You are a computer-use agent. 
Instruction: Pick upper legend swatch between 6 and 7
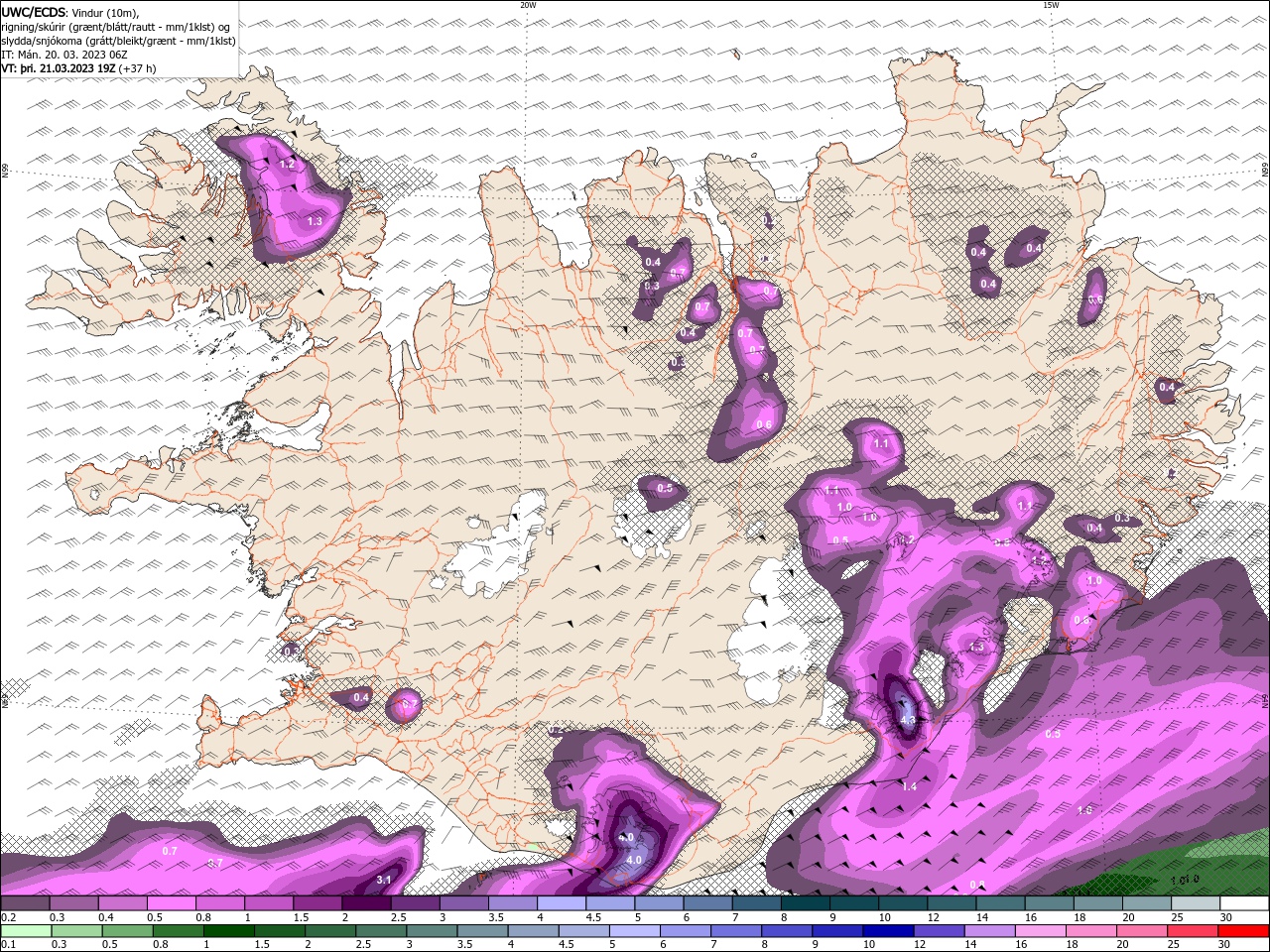[708, 903]
